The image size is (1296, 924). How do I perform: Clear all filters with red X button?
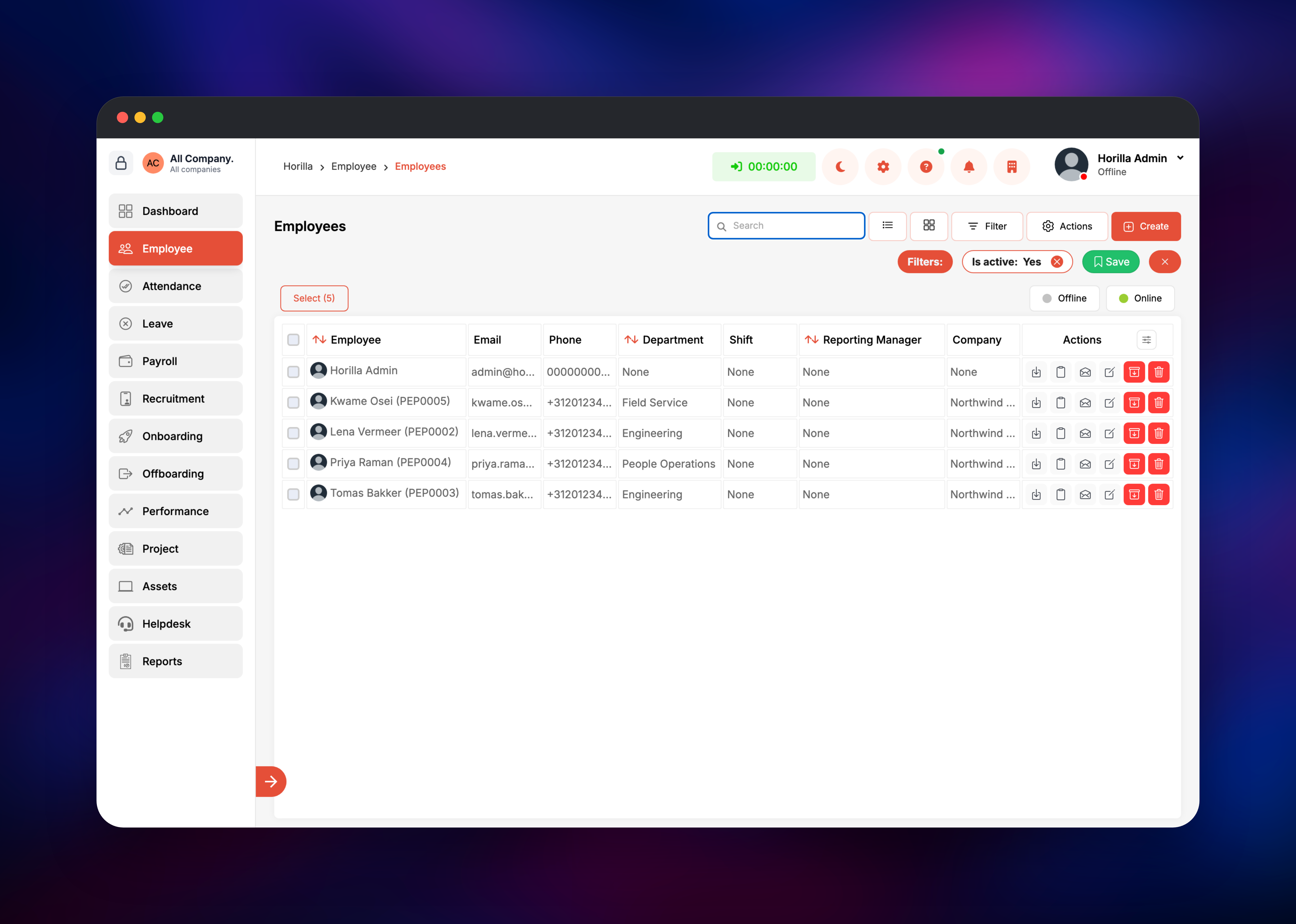pyautogui.click(x=1164, y=262)
